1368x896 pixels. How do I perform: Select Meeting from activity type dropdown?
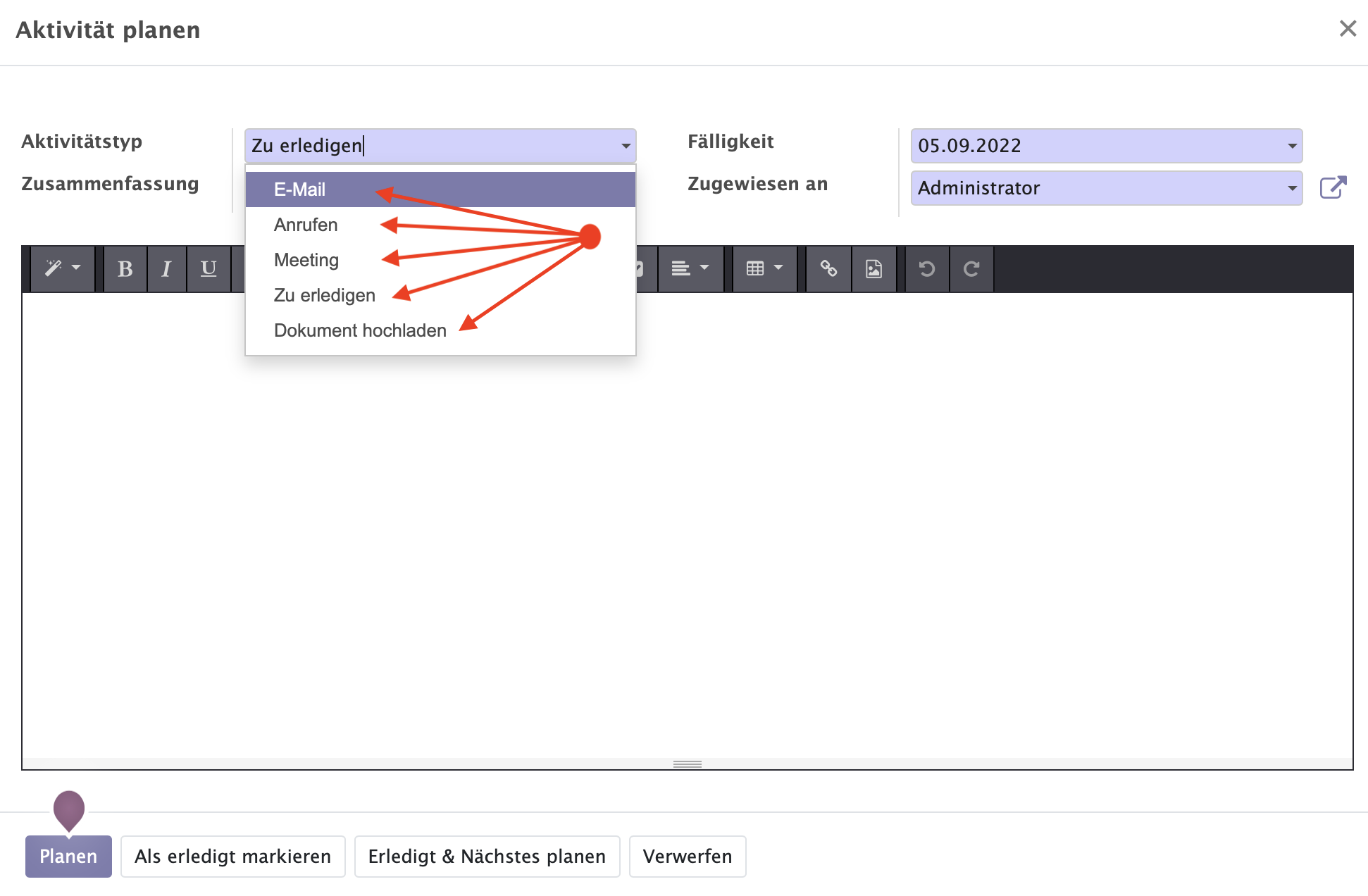[306, 260]
